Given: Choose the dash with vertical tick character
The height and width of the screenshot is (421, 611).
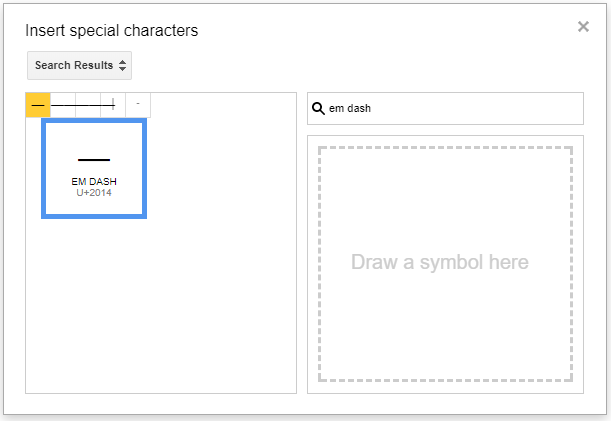Looking at the screenshot, I should pyautogui.click(x=113, y=105).
